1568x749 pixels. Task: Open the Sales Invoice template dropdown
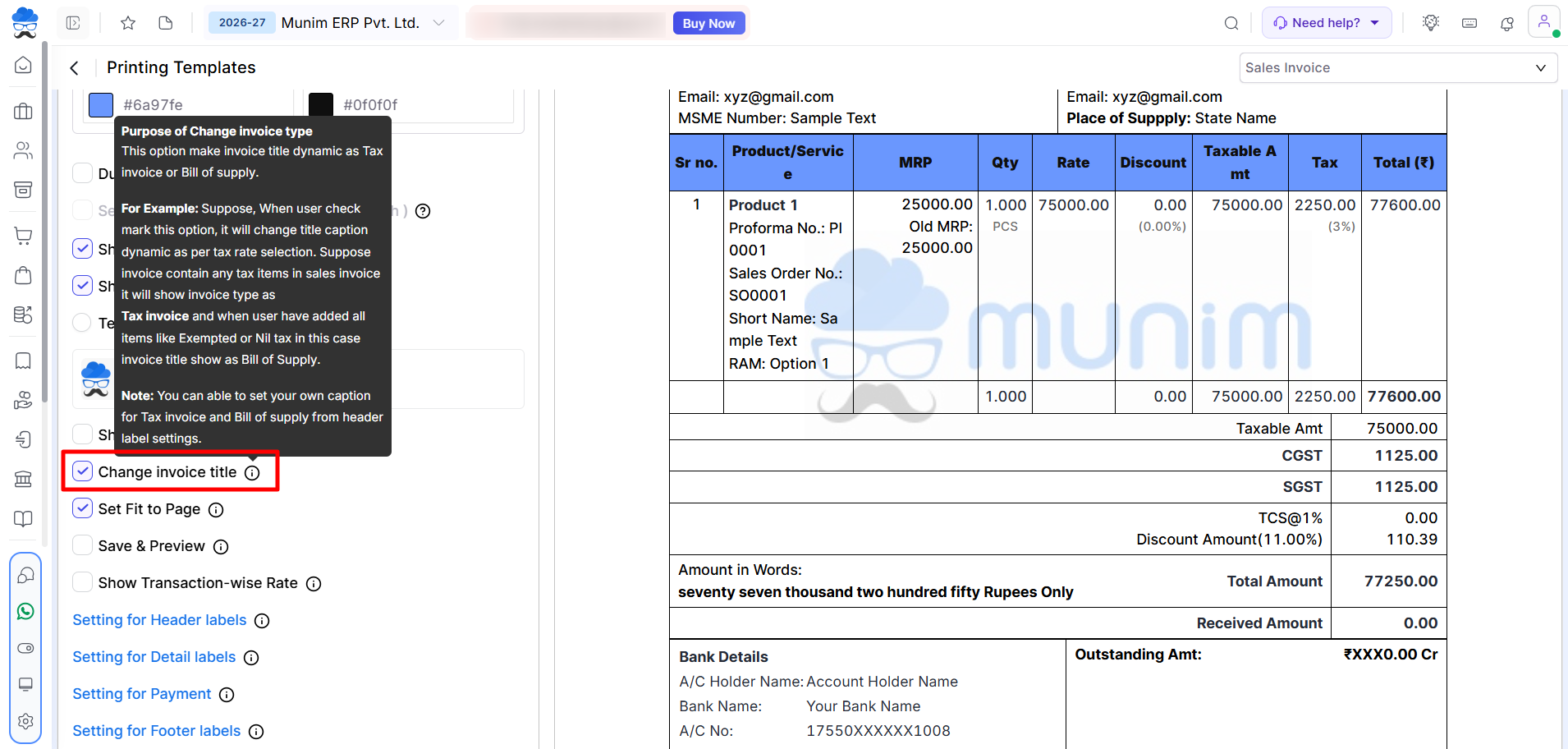tap(1398, 68)
